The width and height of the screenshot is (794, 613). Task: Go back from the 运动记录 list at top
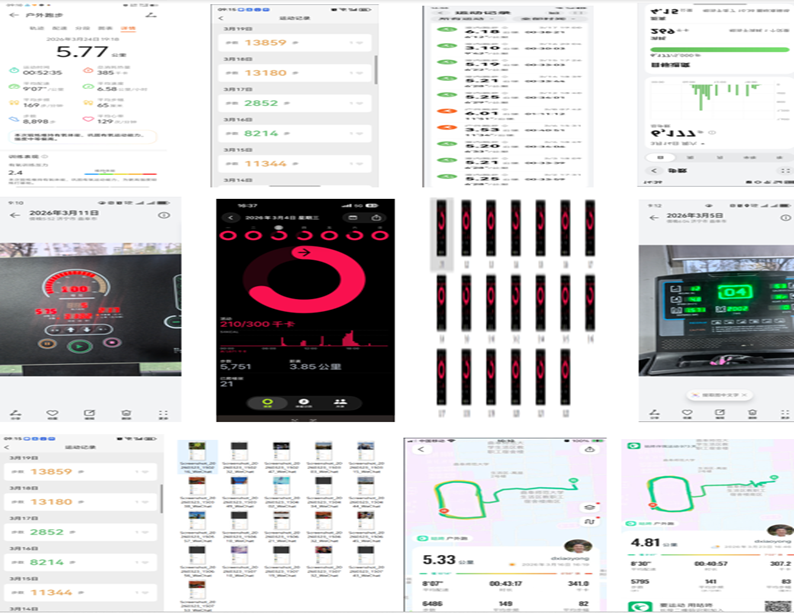[x=221, y=17]
